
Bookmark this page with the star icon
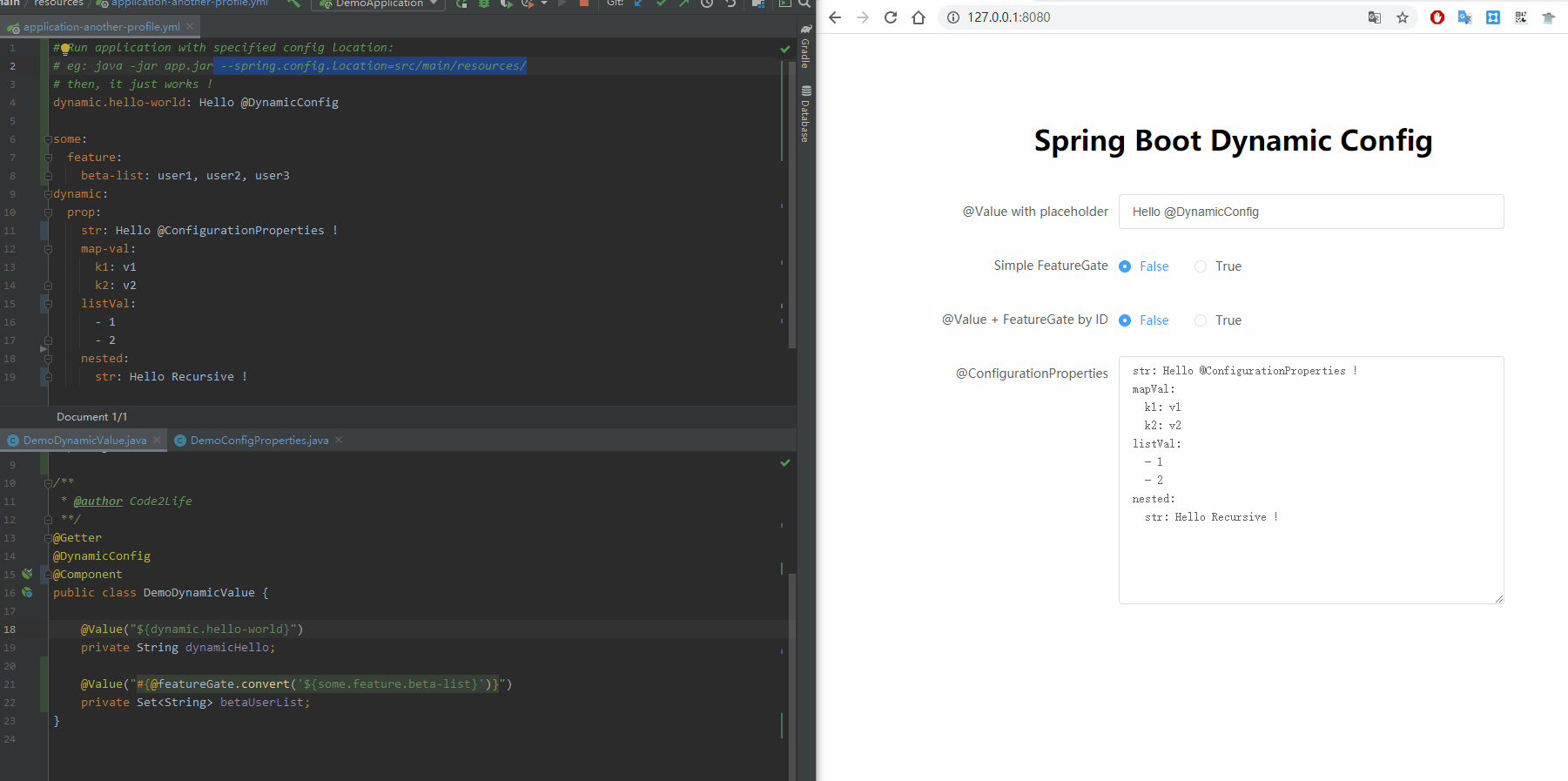point(1402,17)
